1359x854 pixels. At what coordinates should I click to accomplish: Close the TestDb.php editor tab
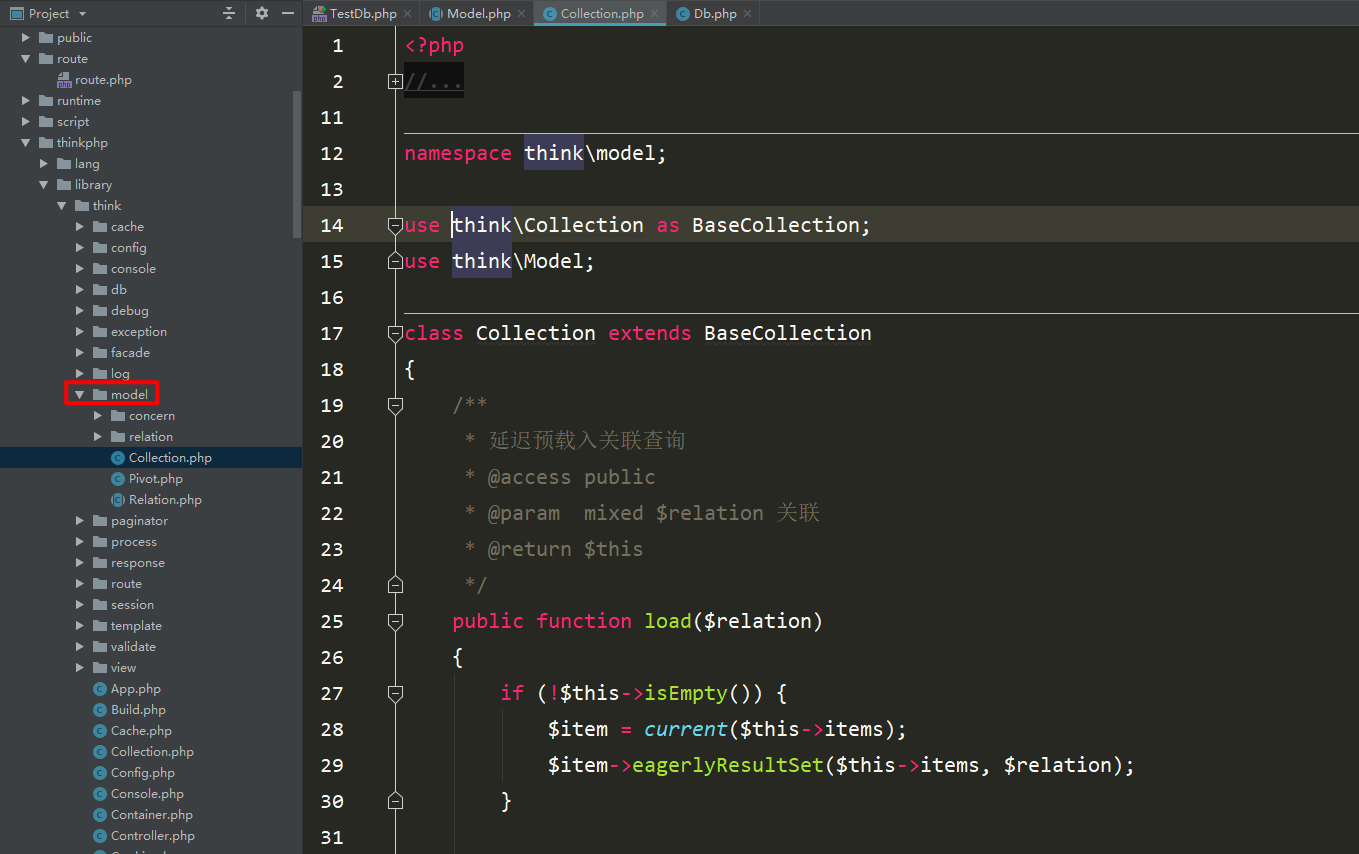[x=408, y=13]
